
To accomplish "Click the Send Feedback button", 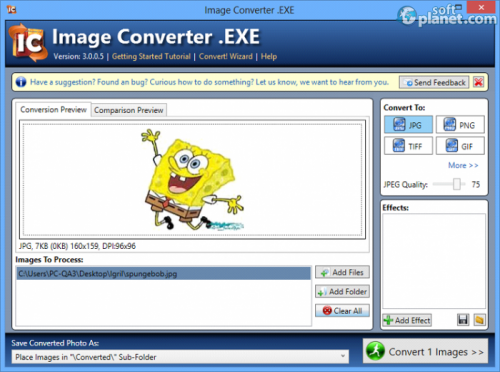I will pos(434,82).
